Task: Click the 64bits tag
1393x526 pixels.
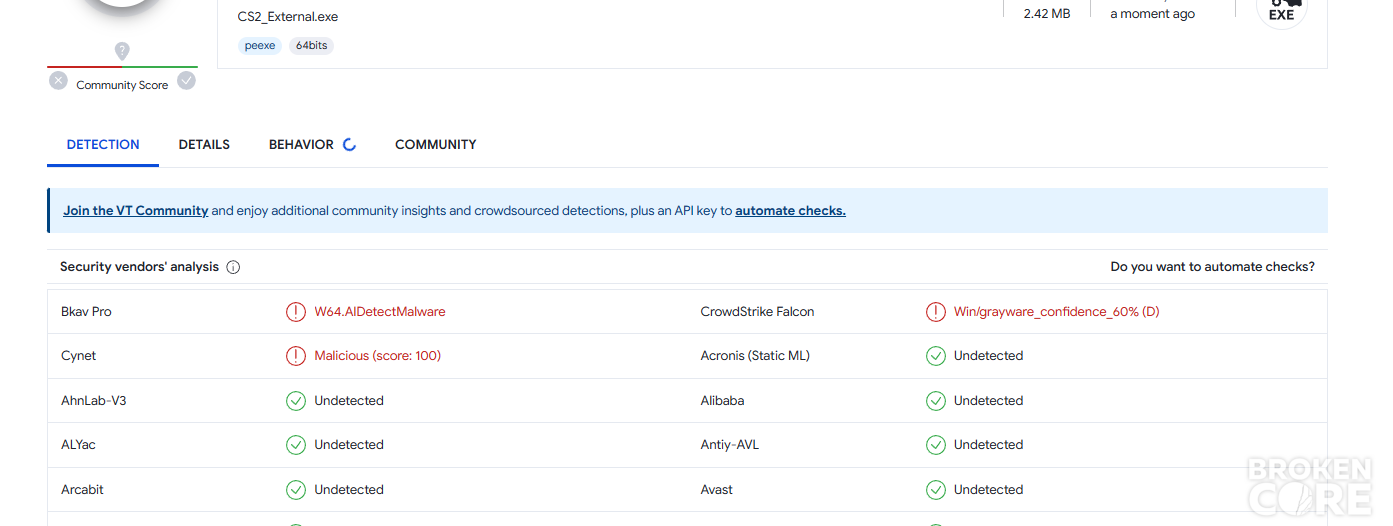Action: (311, 46)
